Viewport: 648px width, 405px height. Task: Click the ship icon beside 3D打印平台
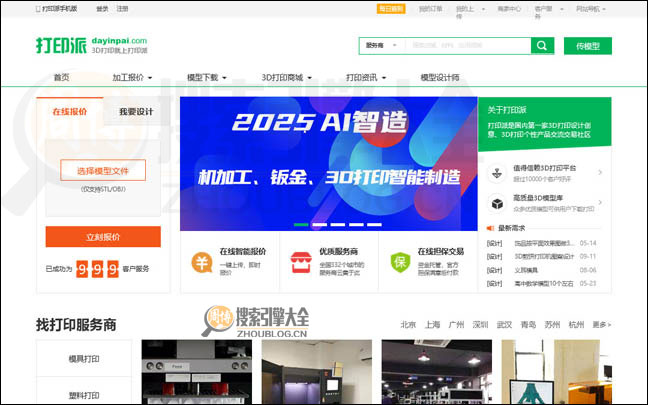(x=497, y=174)
